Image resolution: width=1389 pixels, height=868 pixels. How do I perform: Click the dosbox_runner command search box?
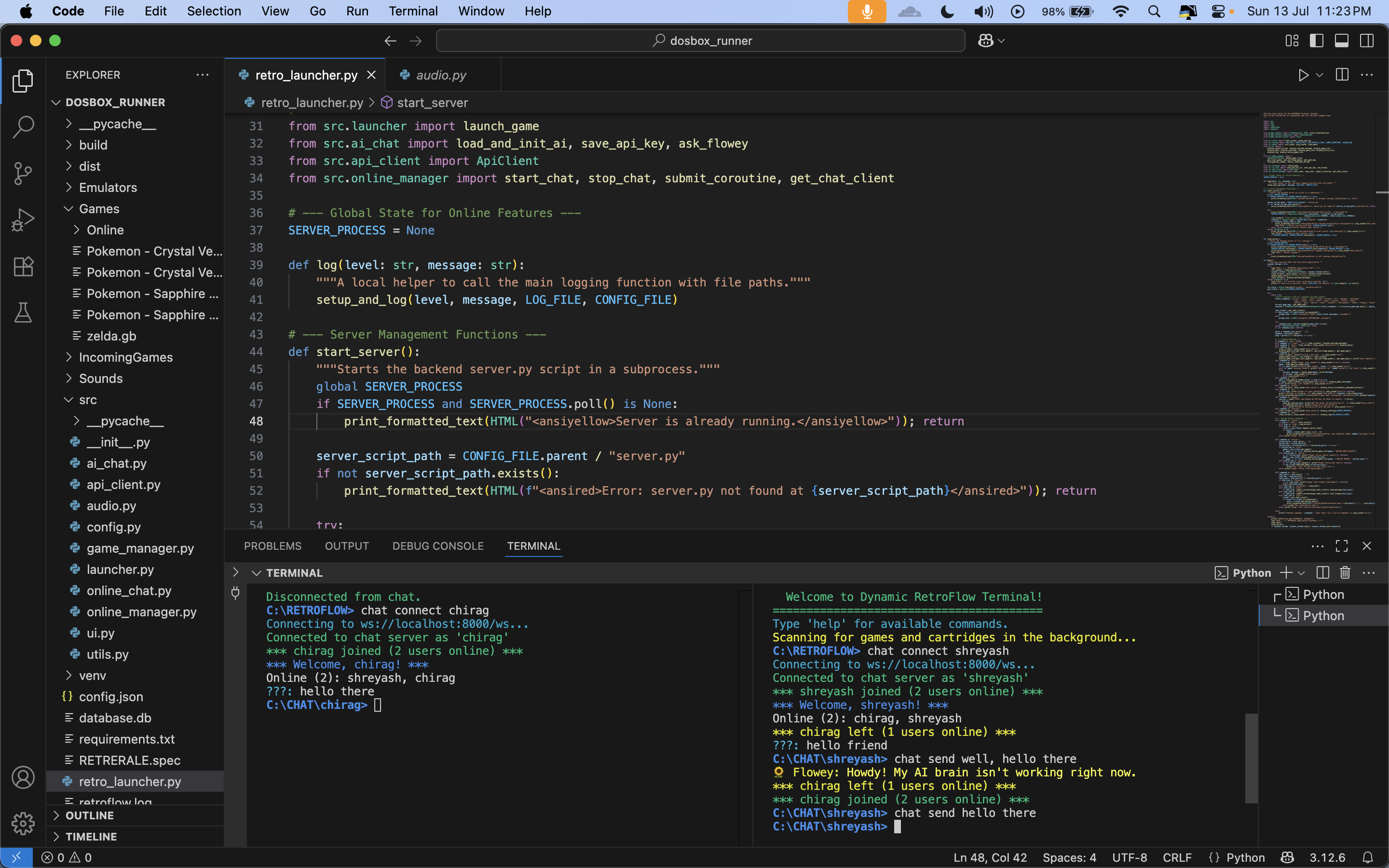pyautogui.click(x=700, y=41)
